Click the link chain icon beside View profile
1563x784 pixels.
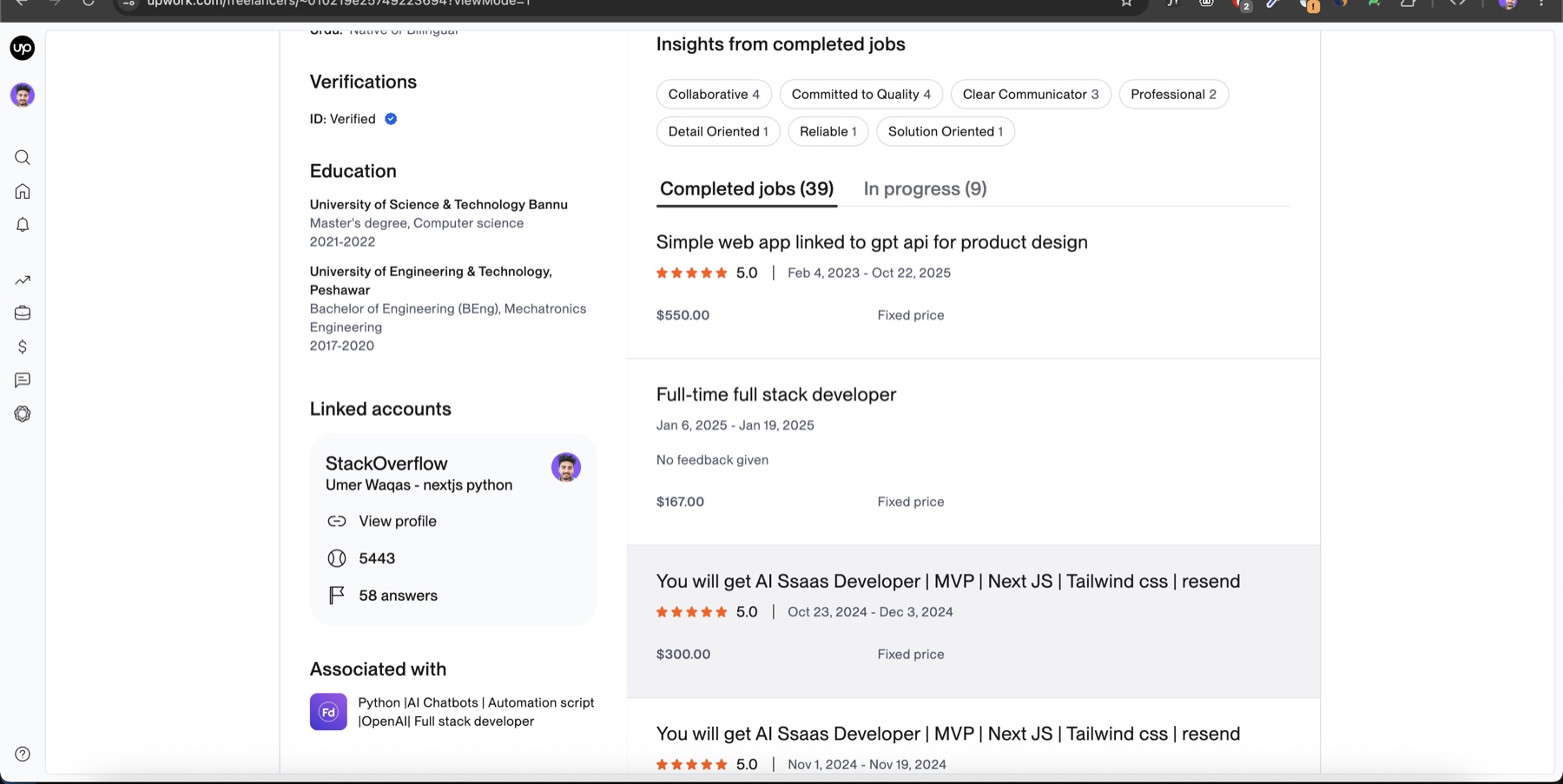[x=337, y=521]
